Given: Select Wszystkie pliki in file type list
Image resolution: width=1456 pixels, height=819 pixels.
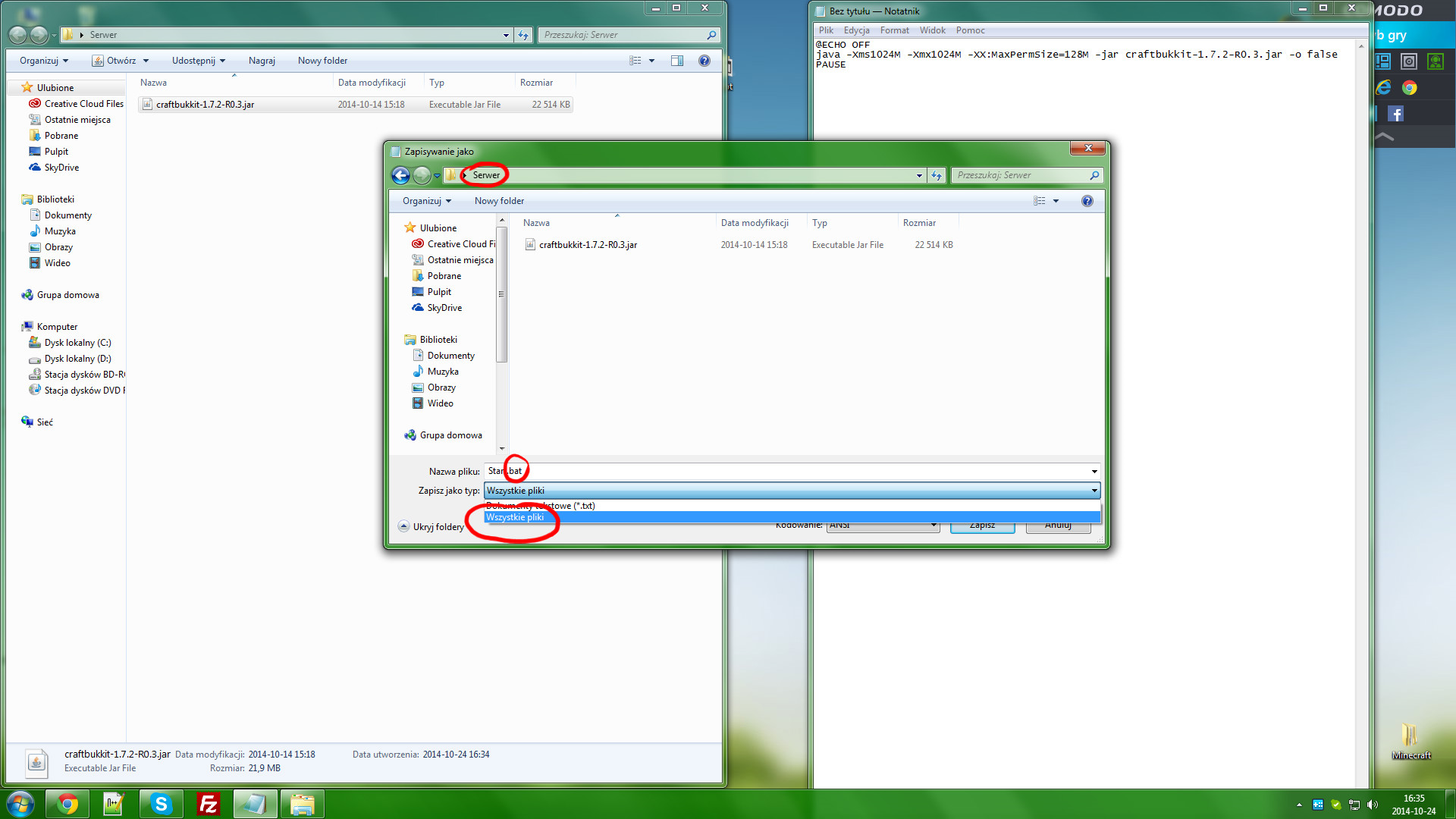Looking at the screenshot, I should [x=792, y=517].
